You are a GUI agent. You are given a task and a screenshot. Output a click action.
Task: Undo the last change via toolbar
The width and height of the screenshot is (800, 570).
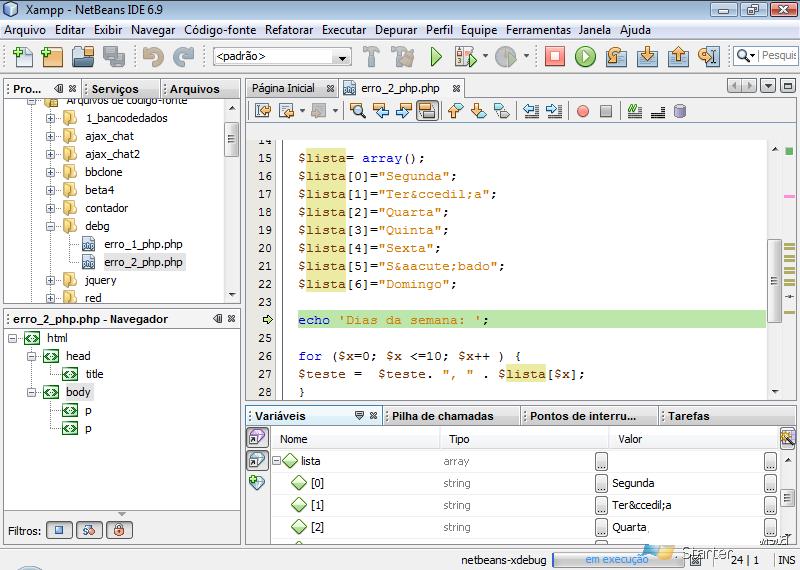[x=153, y=57]
